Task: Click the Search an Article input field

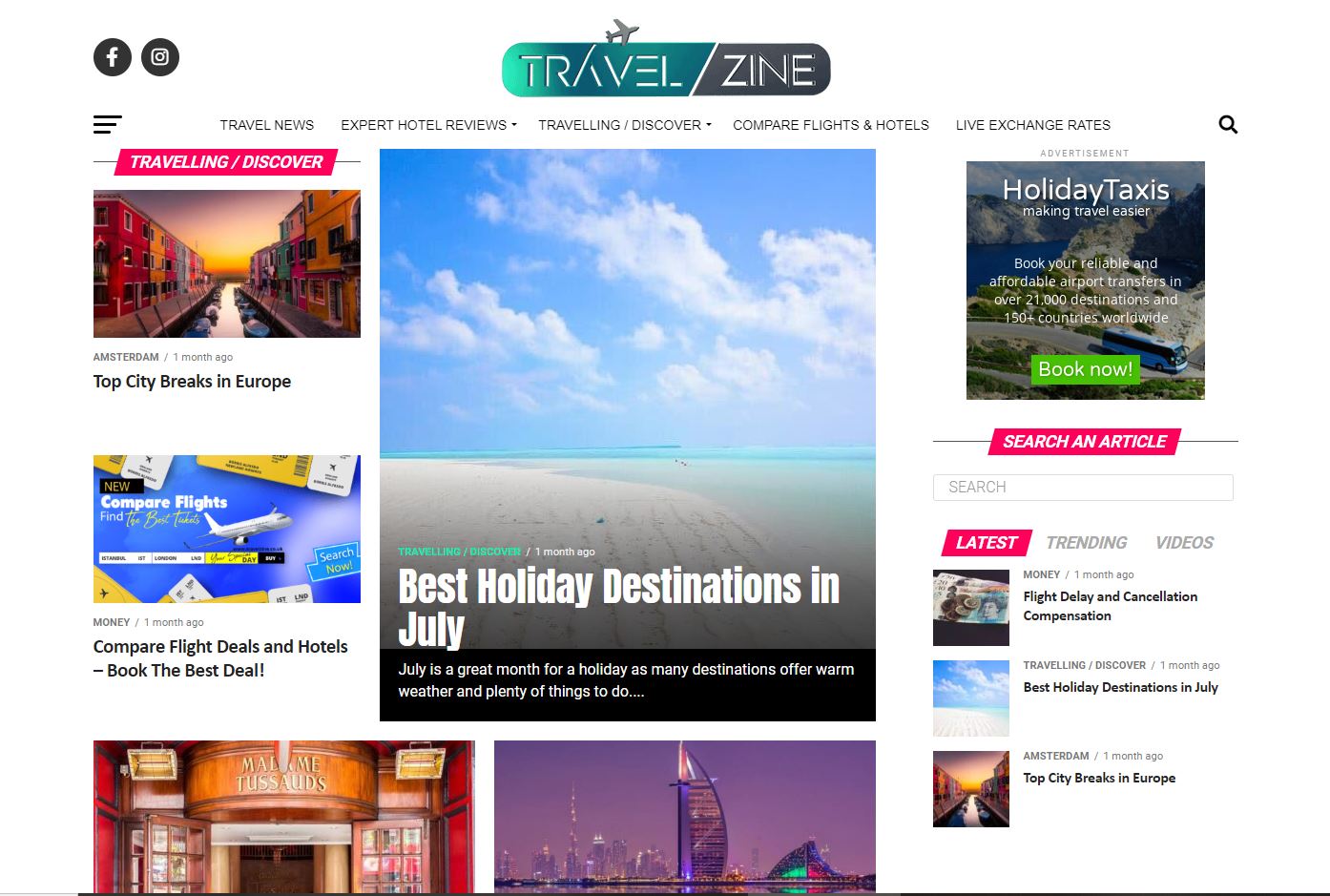Action: click(x=1083, y=488)
